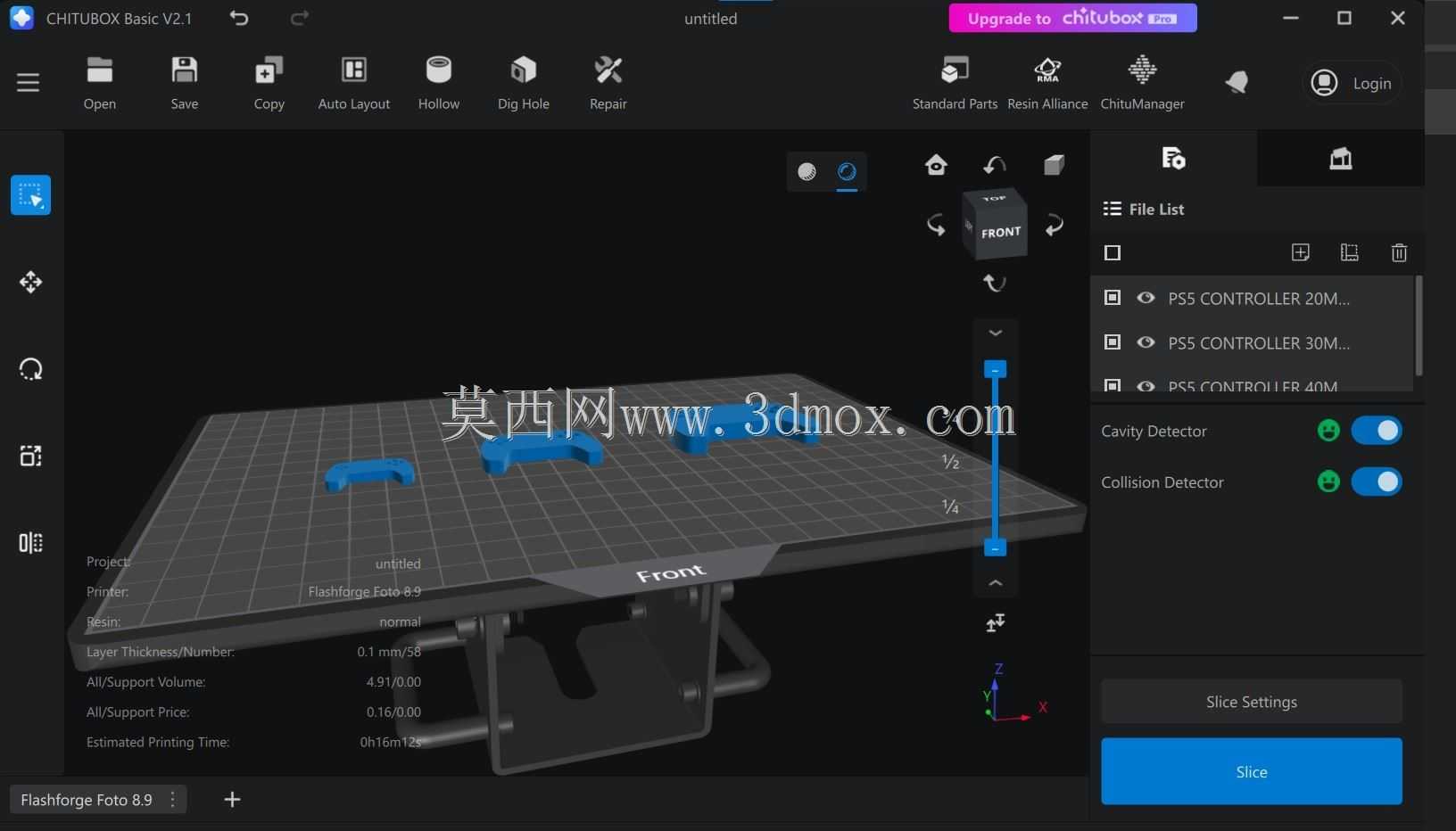Run Auto Layout on models
1456x831 pixels.
pyautogui.click(x=354, y=83)
